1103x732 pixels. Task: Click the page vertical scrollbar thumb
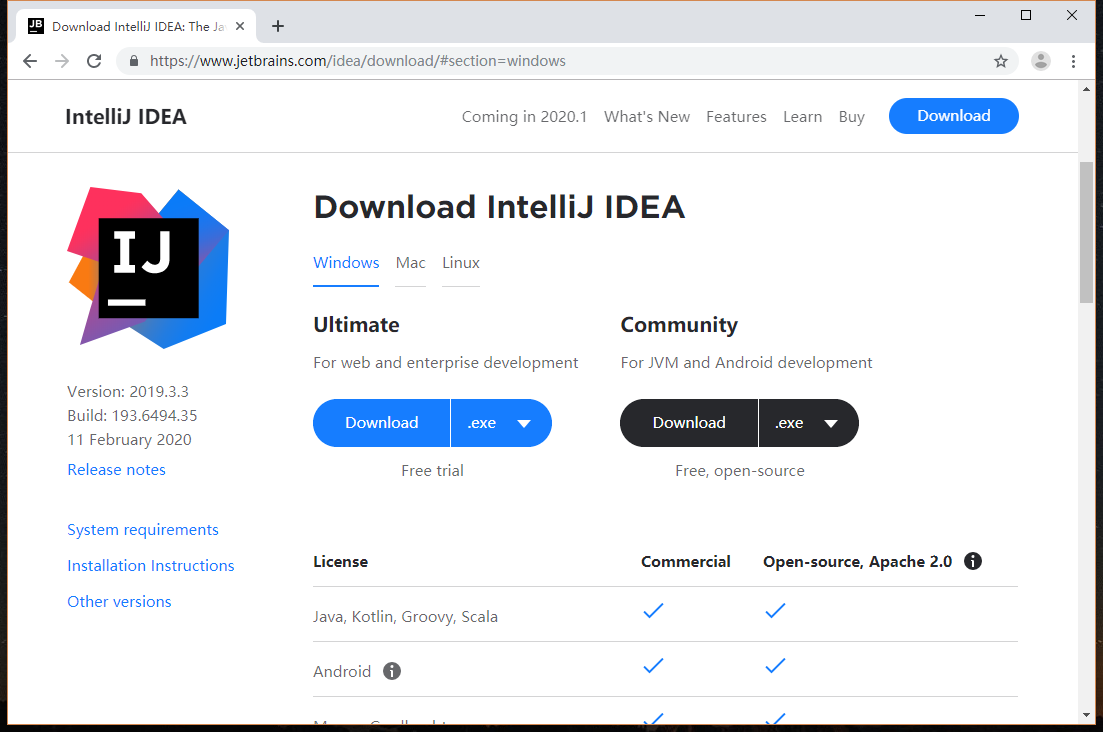[1087, 232]
